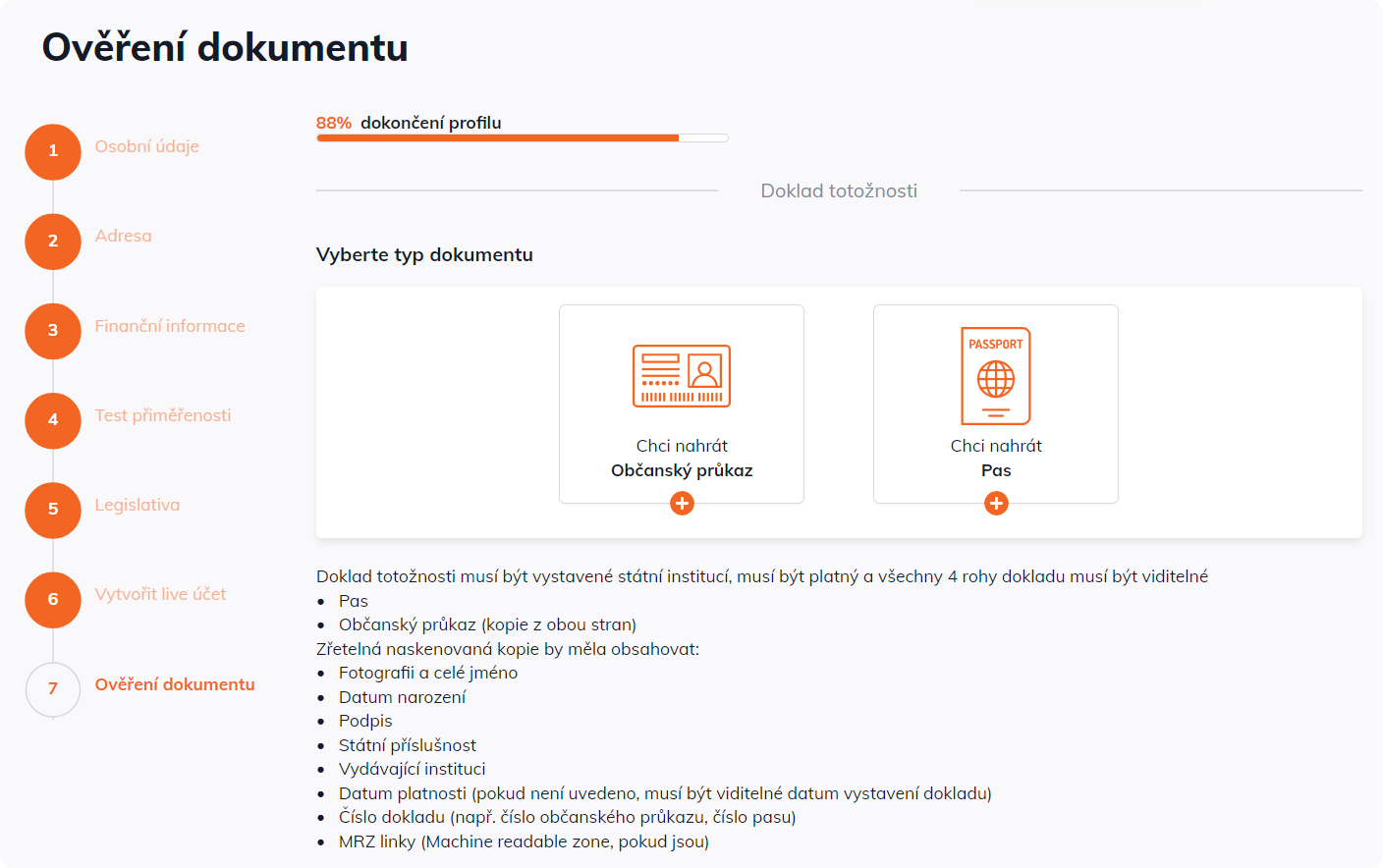Navigate to Test přiměřenosti

pos(163,415)
